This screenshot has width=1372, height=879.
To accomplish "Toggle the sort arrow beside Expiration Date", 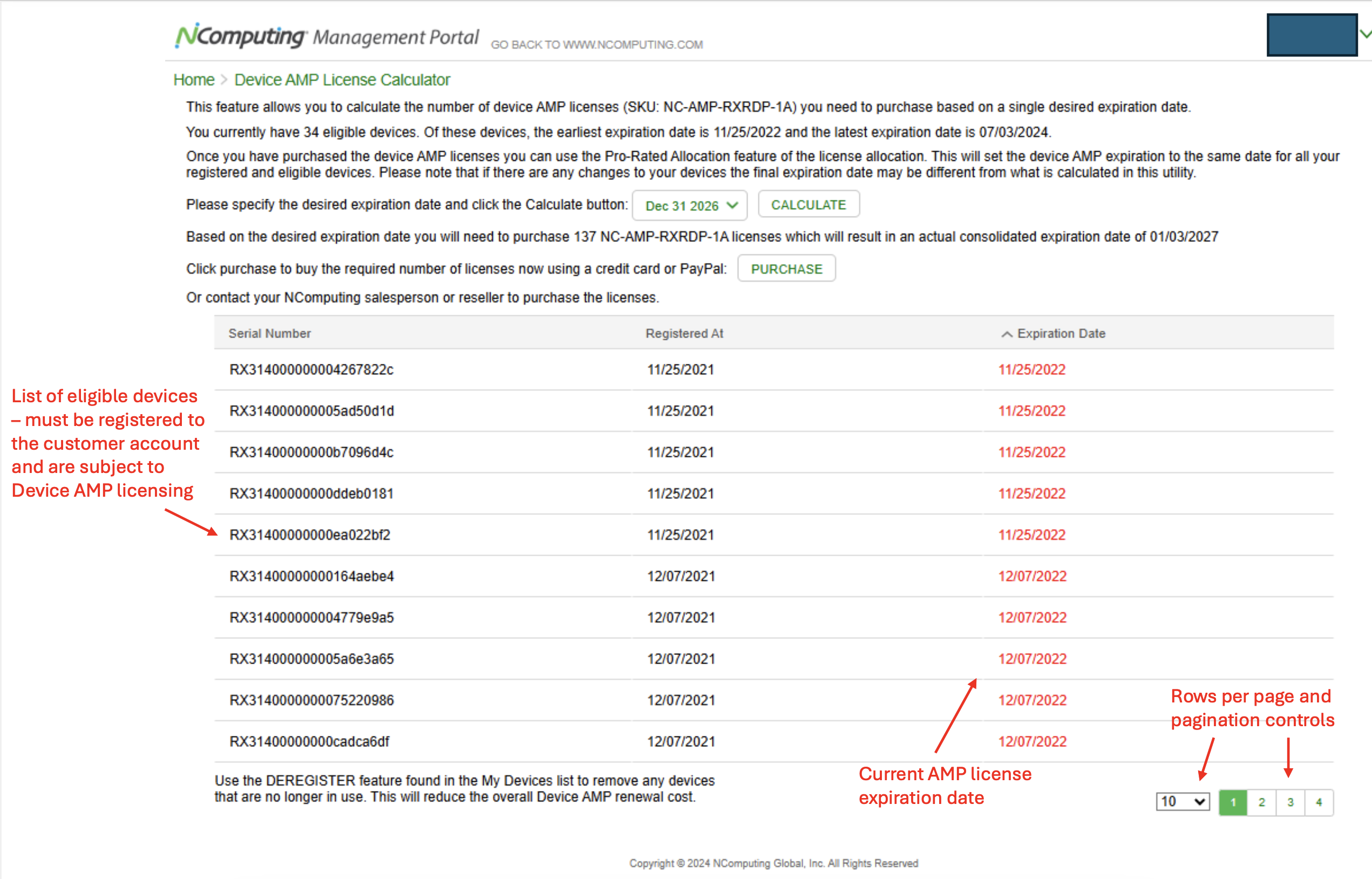I will [1007, 334].
